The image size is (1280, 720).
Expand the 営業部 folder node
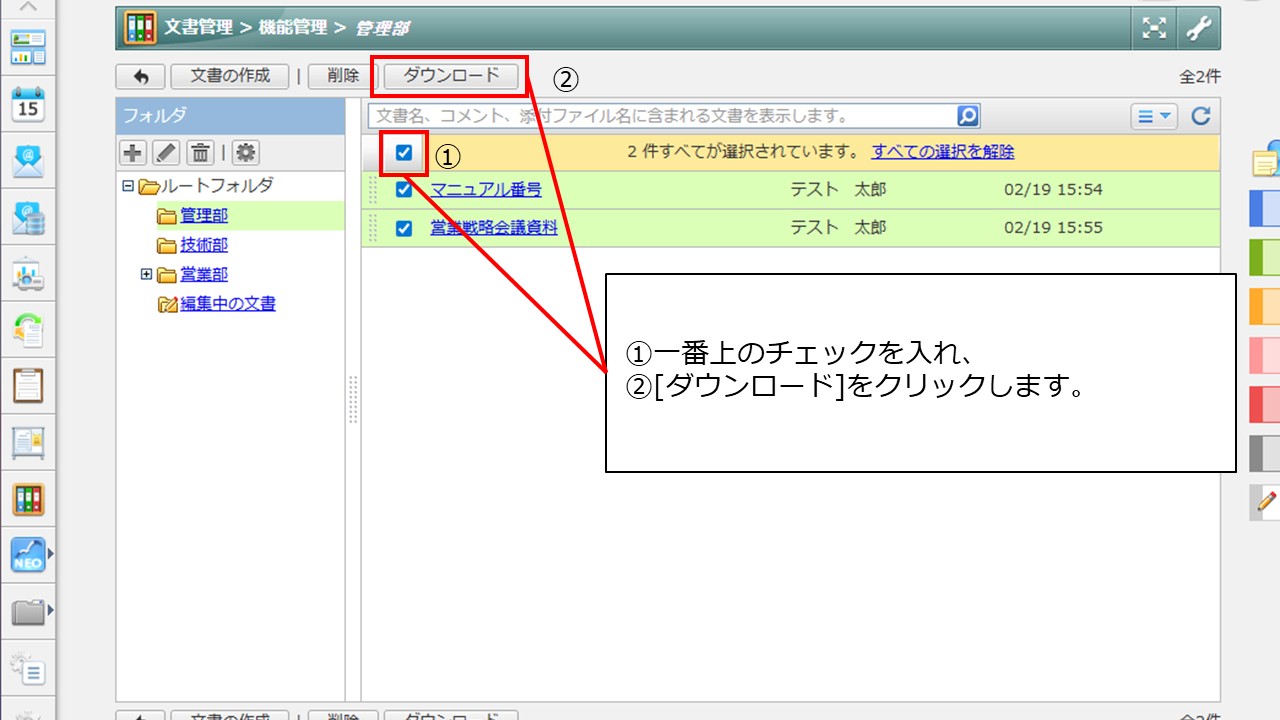[x=146, y=274]
